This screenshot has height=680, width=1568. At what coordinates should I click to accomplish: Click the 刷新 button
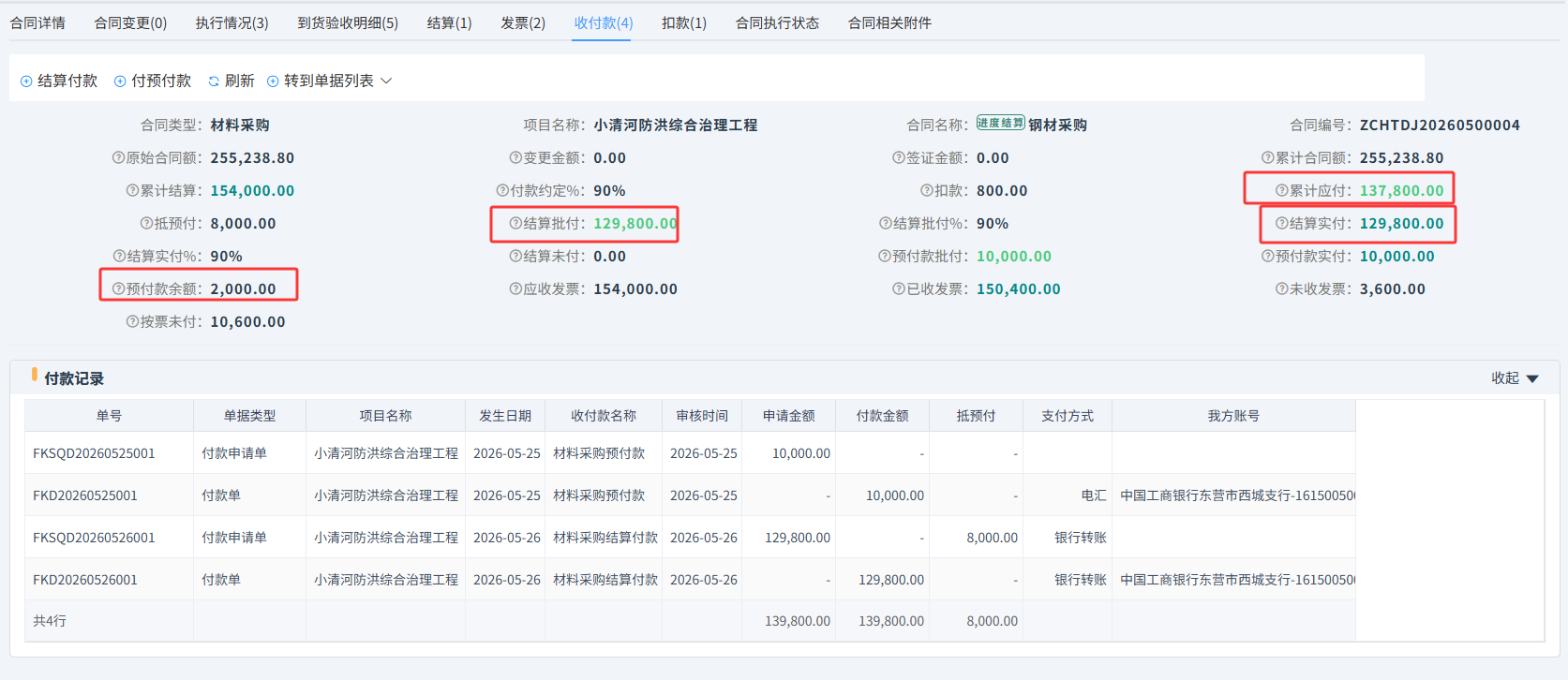coord(231,81)
